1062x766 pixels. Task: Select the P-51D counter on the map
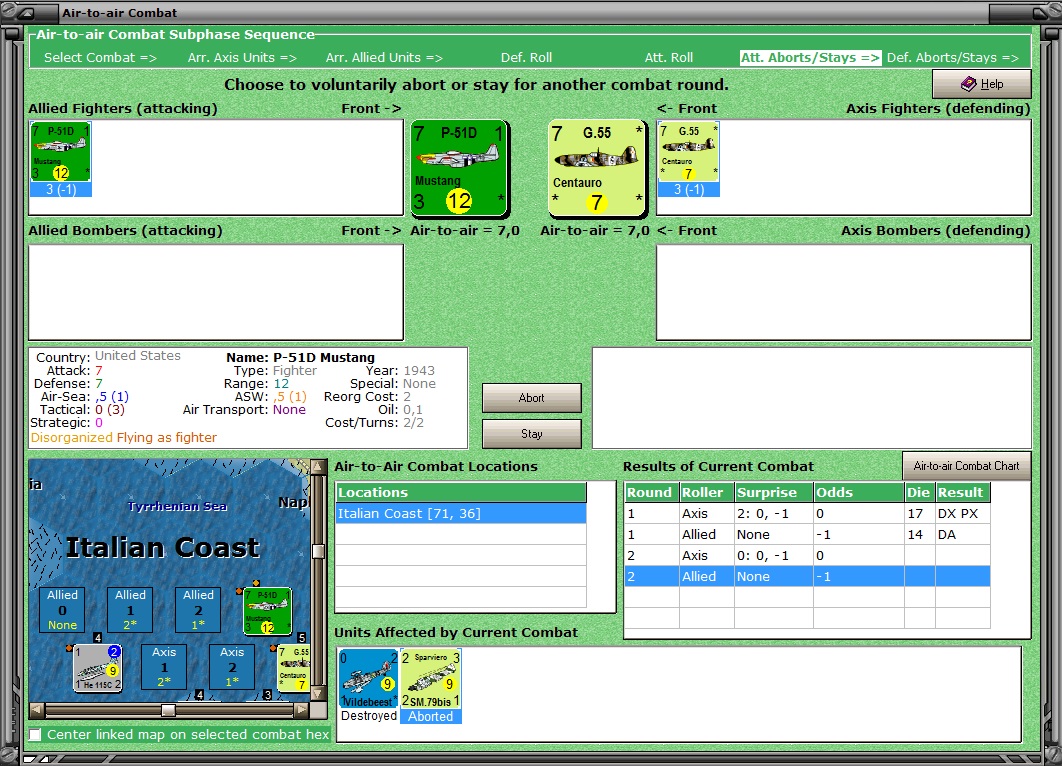pyautogui.click(x=268, y=612)
